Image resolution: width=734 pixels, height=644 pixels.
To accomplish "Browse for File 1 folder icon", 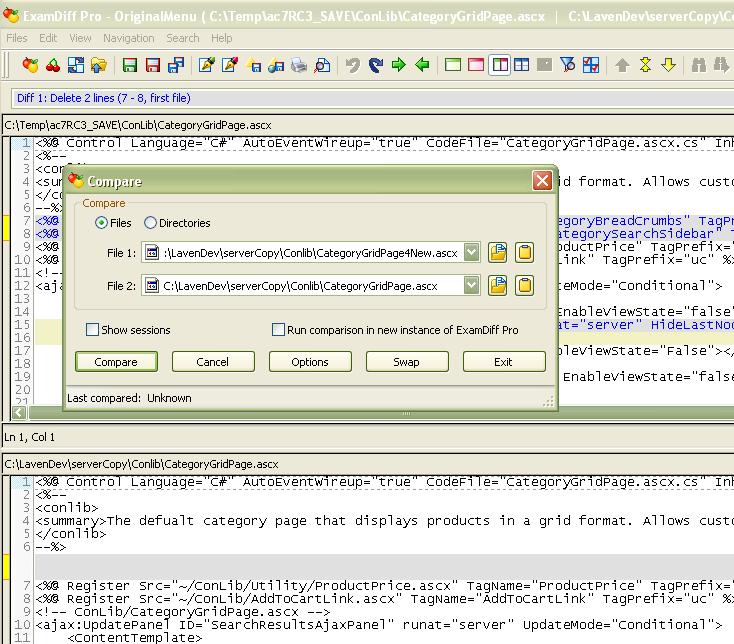I will (498, 253).
